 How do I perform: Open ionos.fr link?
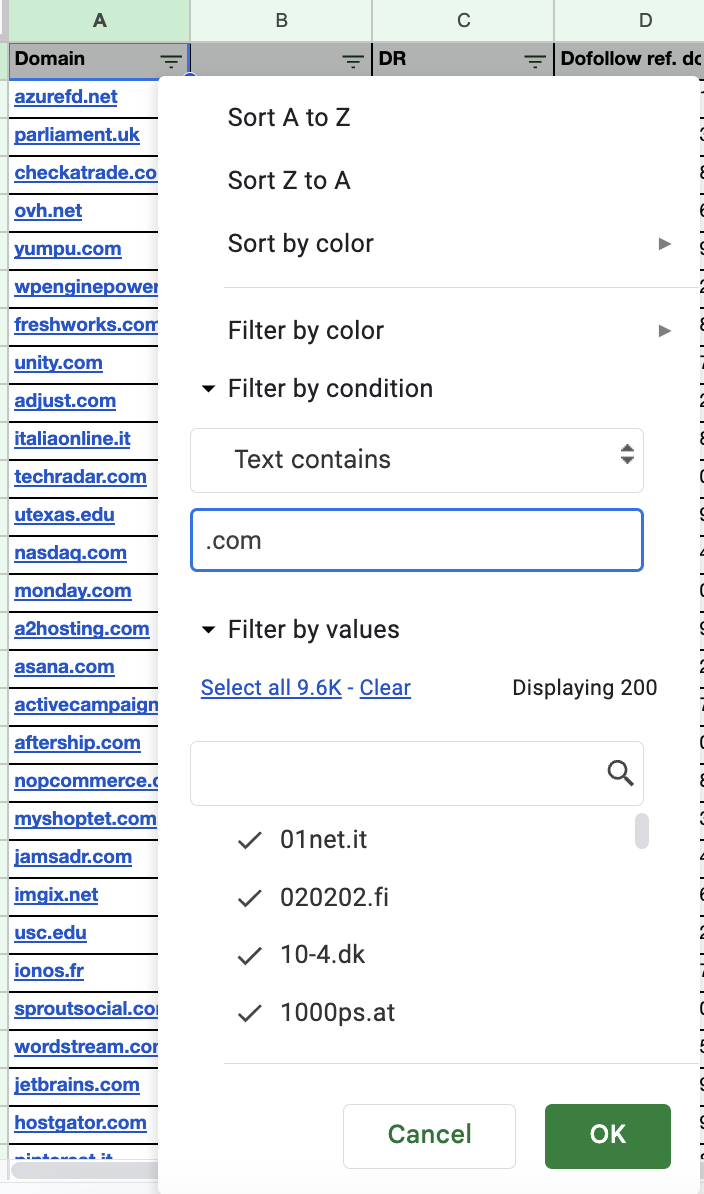(49, 971)
